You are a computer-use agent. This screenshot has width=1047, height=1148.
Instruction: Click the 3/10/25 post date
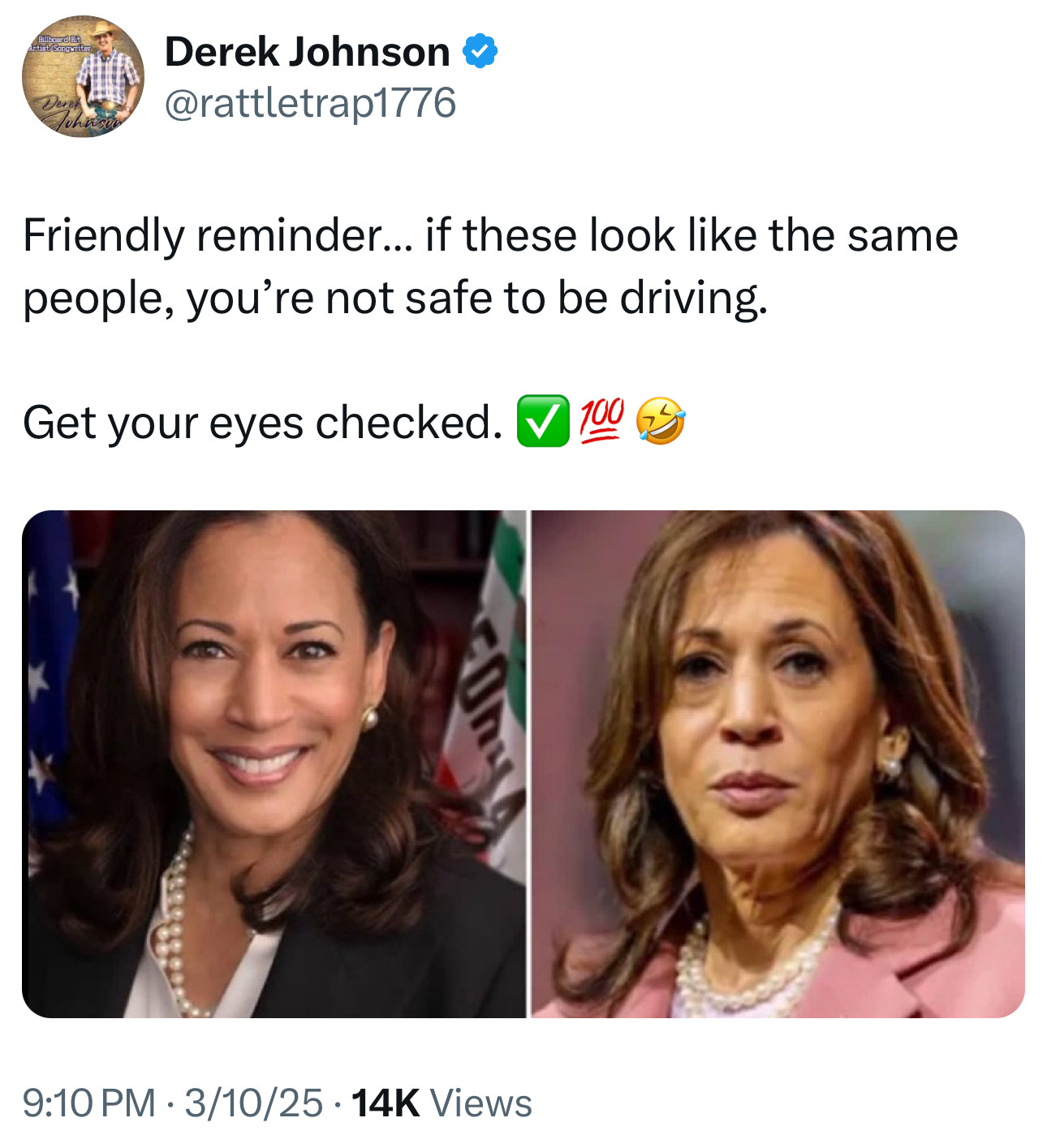point(253,1103)
